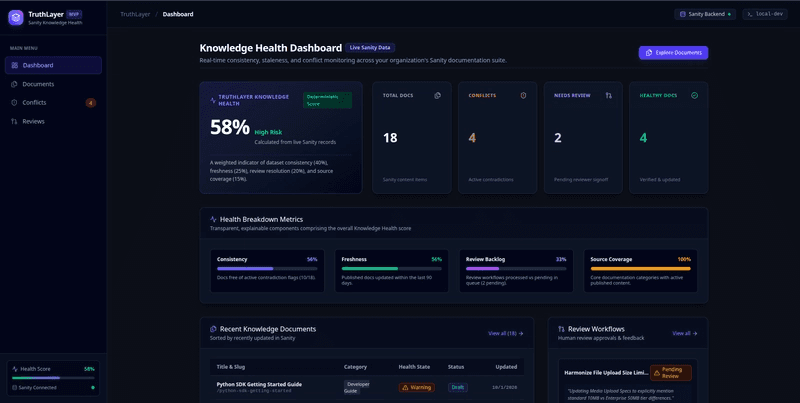Click the Category column header
The height and width of the screenshot is (403, 800).
coord(355,367)
